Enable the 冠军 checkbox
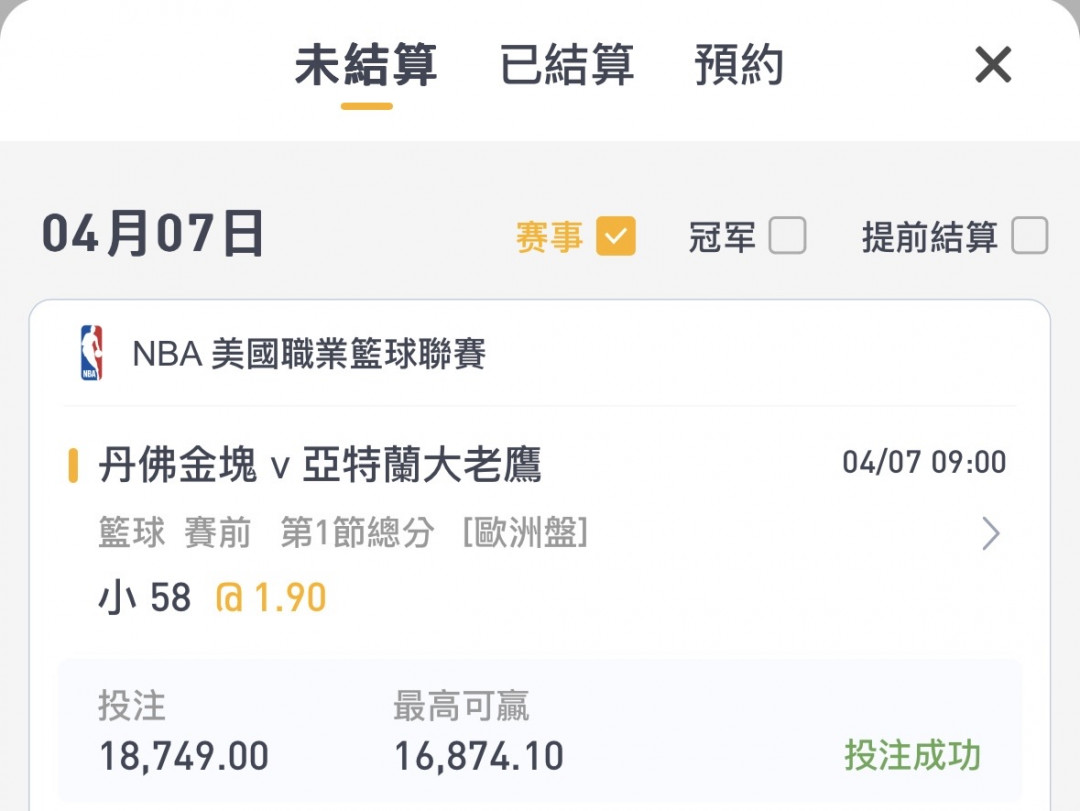The height and width of the screenshot is (811, 1080). point(787,236)
